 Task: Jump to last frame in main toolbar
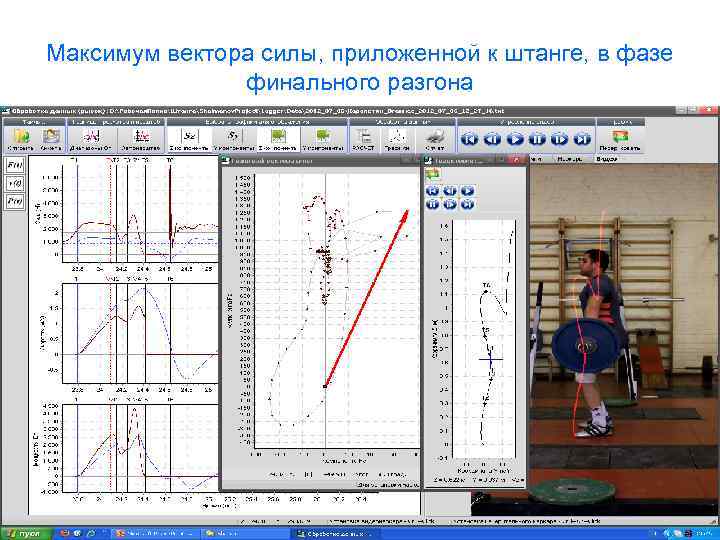click(582, 138)
